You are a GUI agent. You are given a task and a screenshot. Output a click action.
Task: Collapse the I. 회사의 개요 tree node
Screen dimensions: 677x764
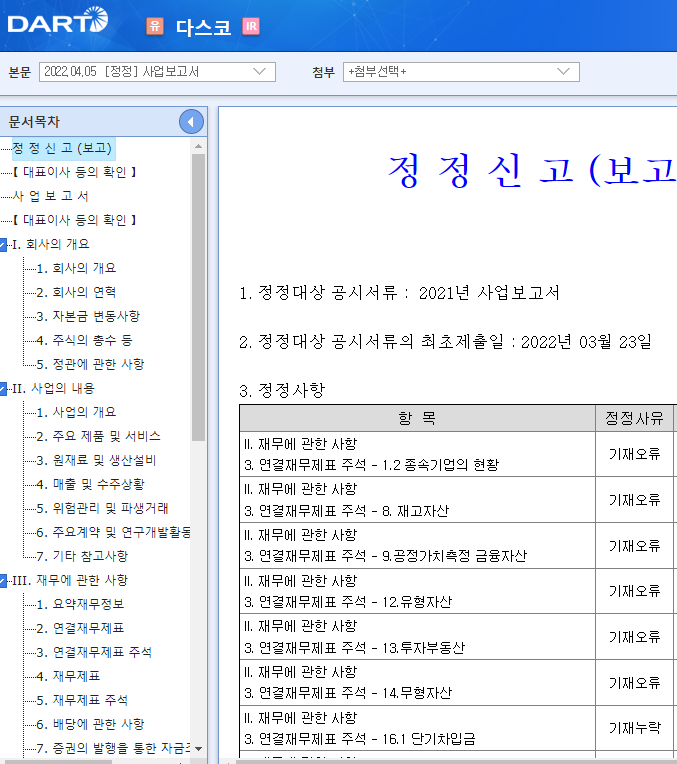click(3, 245)
